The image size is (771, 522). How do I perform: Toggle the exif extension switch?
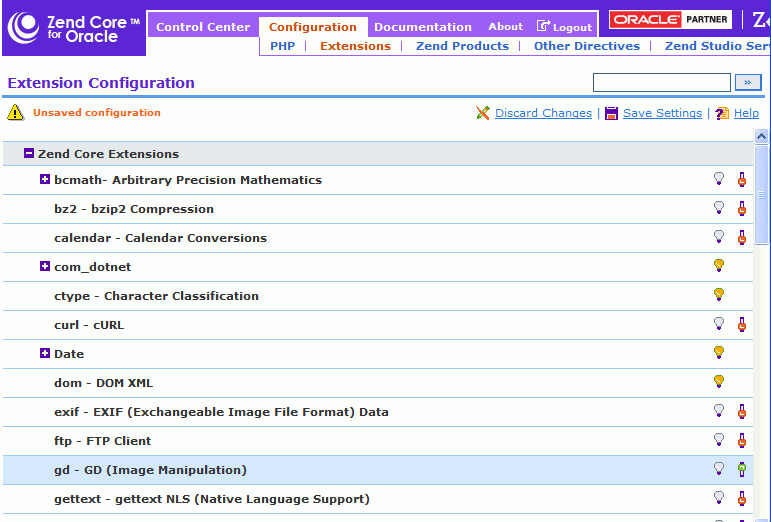[x=742, y=411]
